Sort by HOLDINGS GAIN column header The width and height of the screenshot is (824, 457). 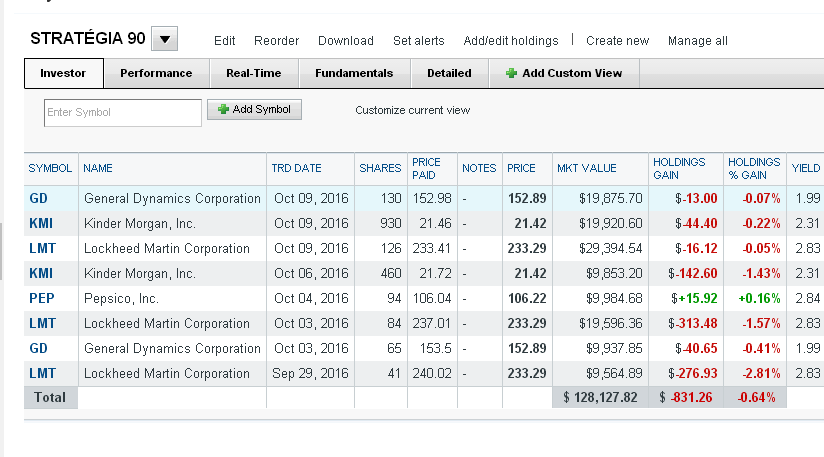[x=679, y=169]
